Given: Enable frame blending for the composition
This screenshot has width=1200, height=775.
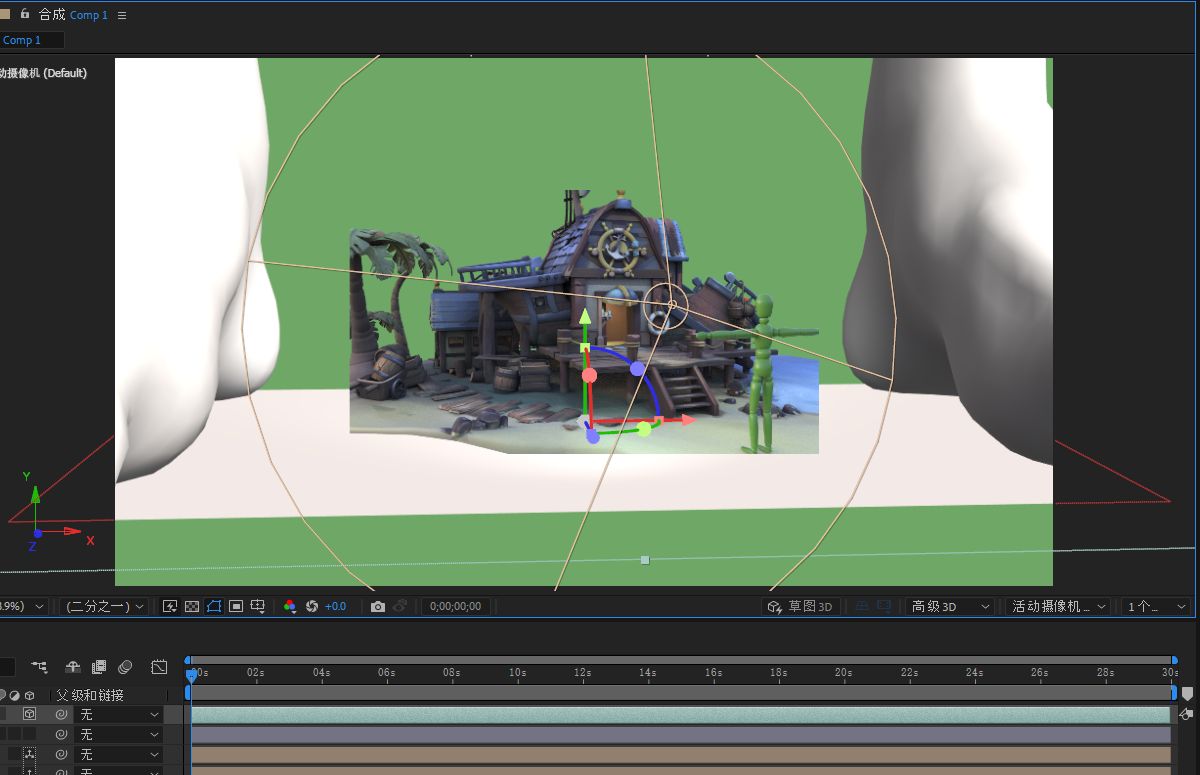Looking at the screenshot, I should click(x=99, y=667).
